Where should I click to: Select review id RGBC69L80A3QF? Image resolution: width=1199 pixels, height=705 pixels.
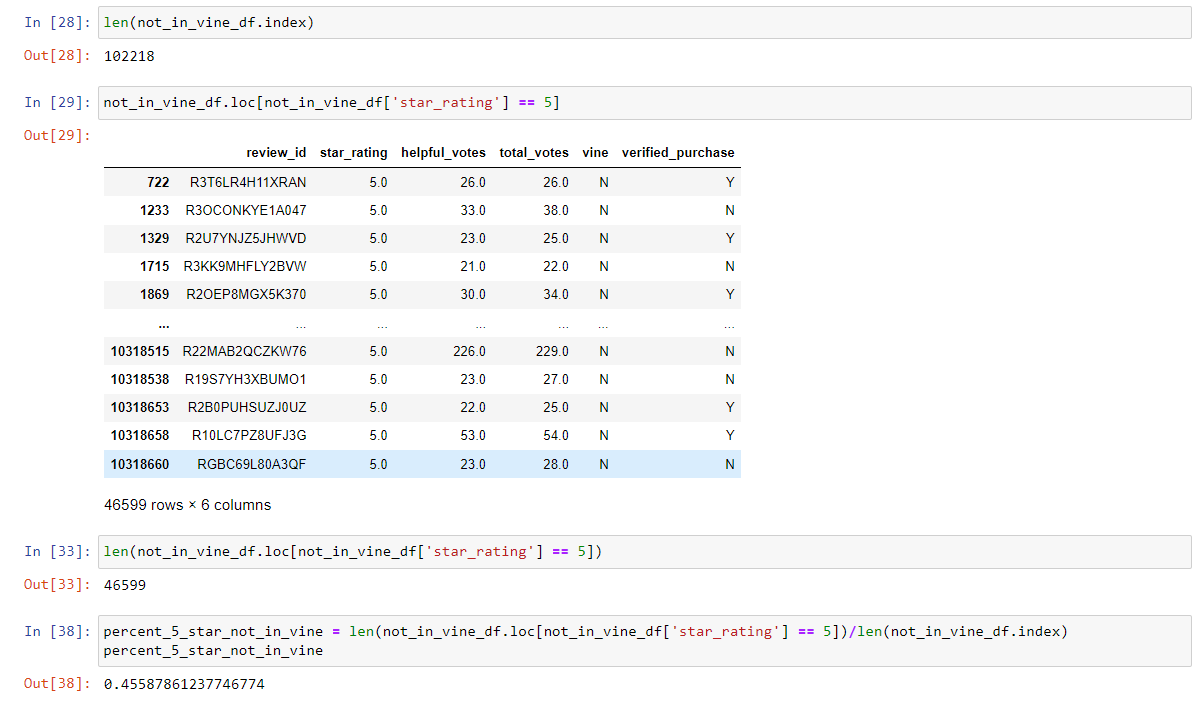tap(252, 464)
